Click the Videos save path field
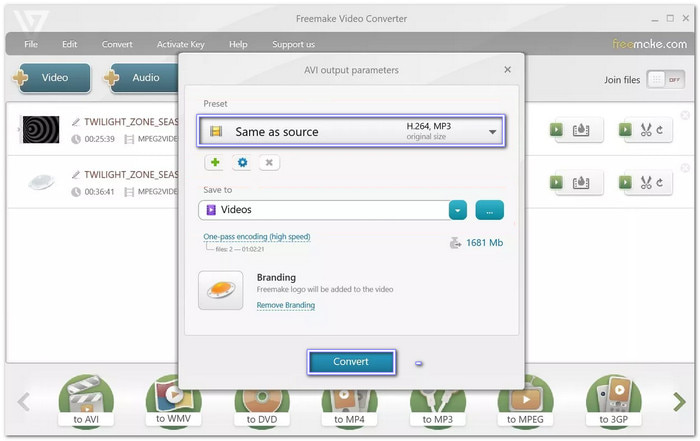 point(324,210)
